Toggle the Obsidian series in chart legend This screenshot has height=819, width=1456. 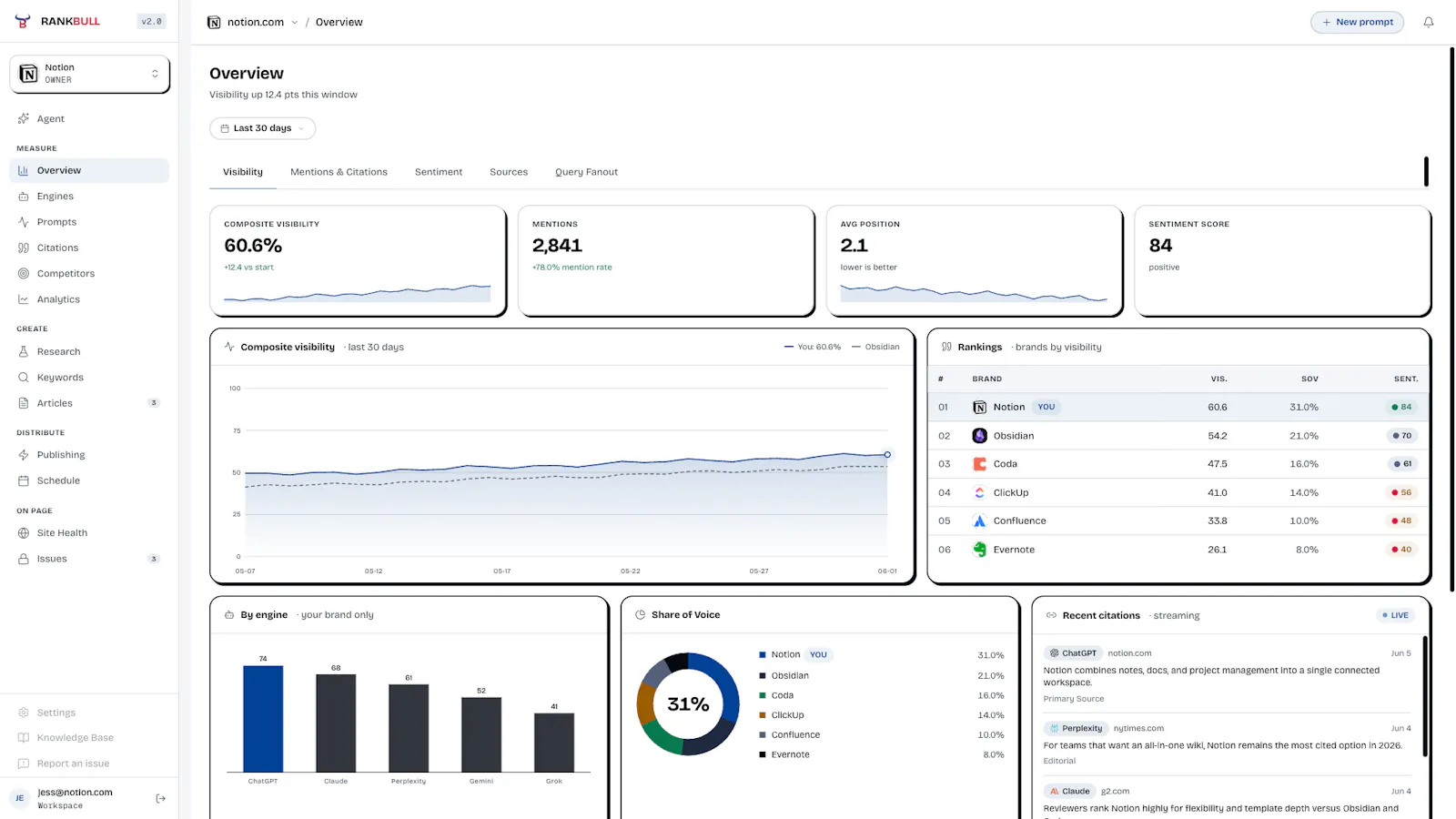875,347
